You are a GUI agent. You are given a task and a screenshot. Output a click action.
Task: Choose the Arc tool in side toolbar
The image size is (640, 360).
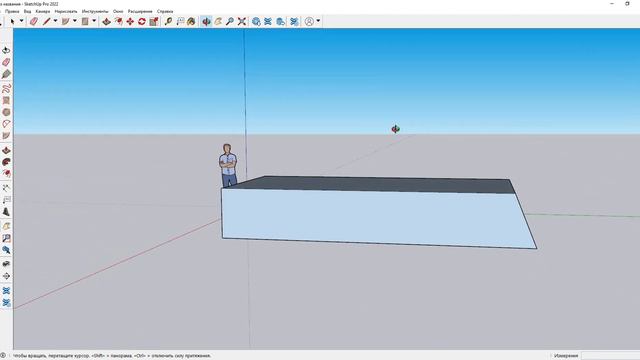(6, 124)
